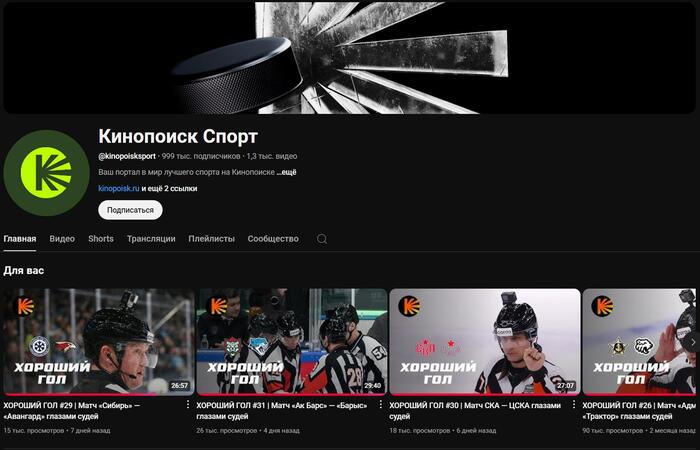
Task: Play the ХОРОШИЙ ГОЛ #29 thumbnail
Action: (x=99, y=342)
